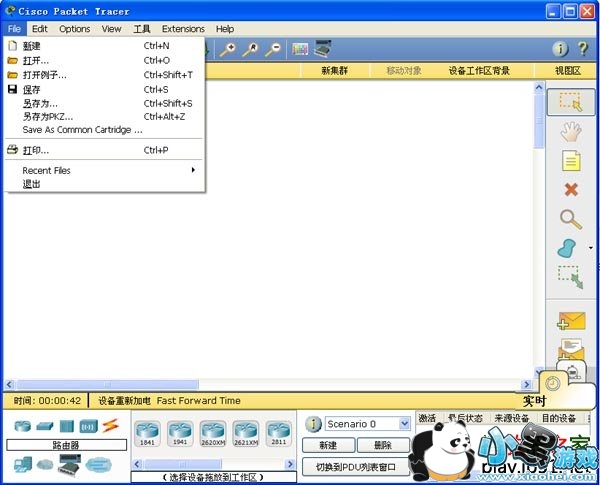
Task: Select the magnifier Inspect tool
Action: point(570,218)
